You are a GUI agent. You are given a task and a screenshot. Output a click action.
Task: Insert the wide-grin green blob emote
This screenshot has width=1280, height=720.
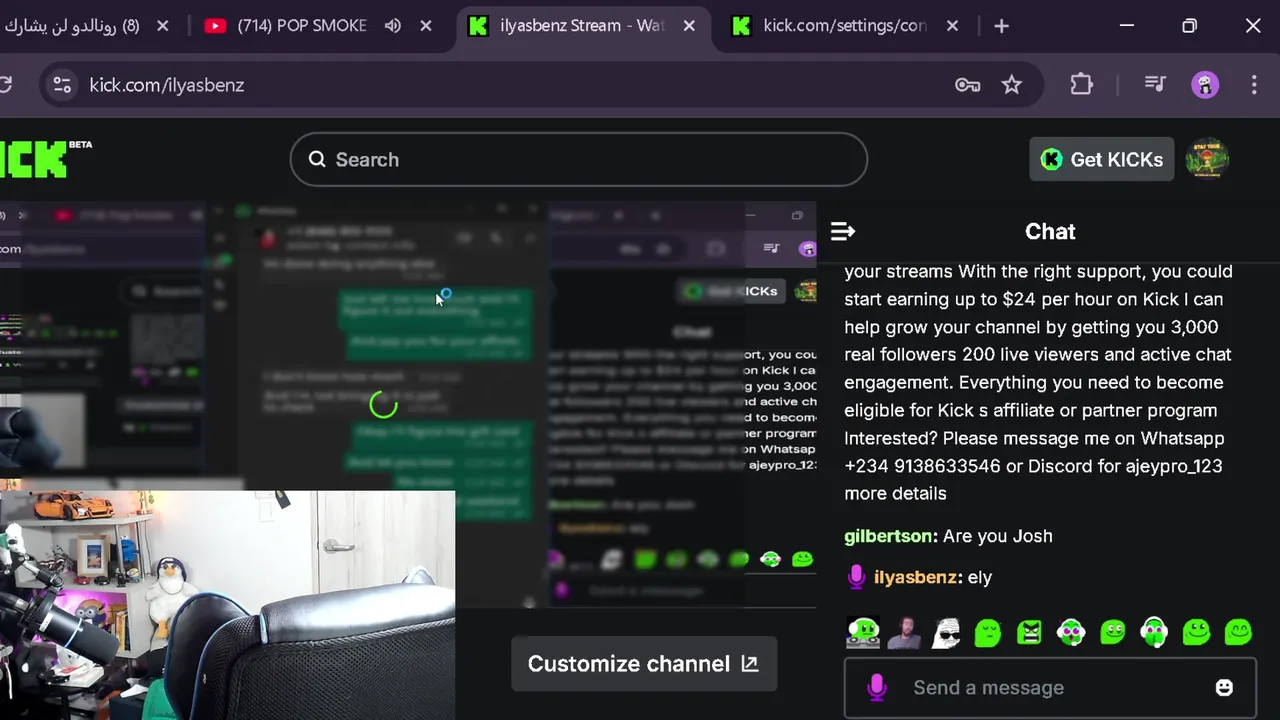[1196, 632]
